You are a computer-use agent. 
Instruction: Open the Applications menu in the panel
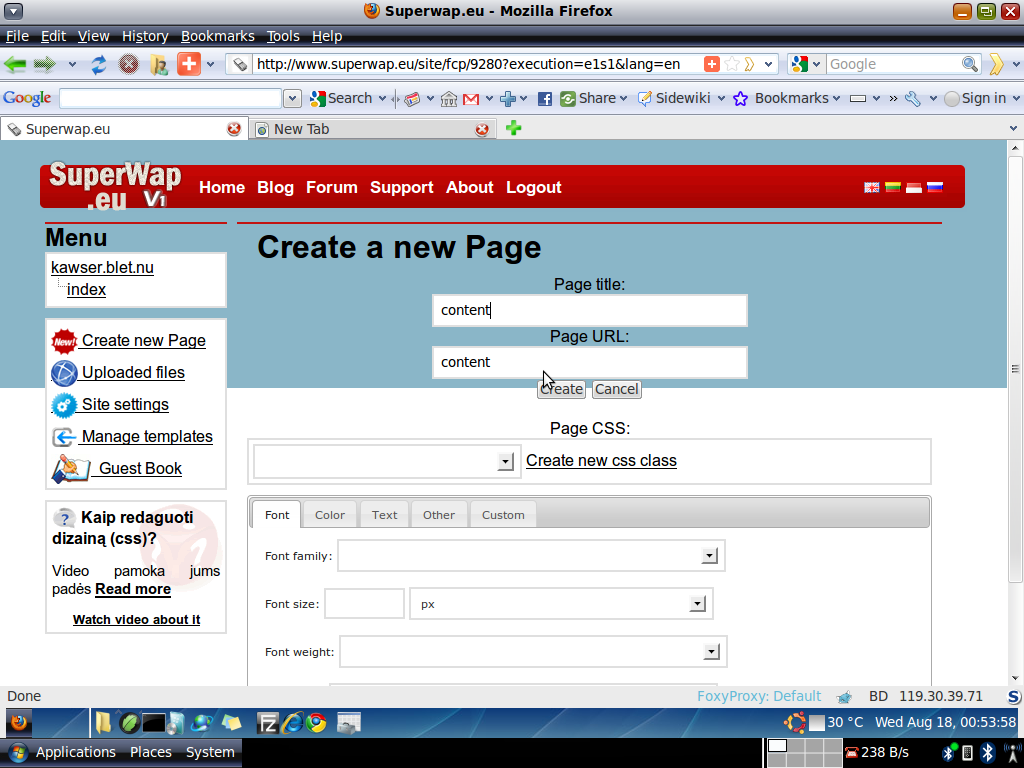coord(76,752)
